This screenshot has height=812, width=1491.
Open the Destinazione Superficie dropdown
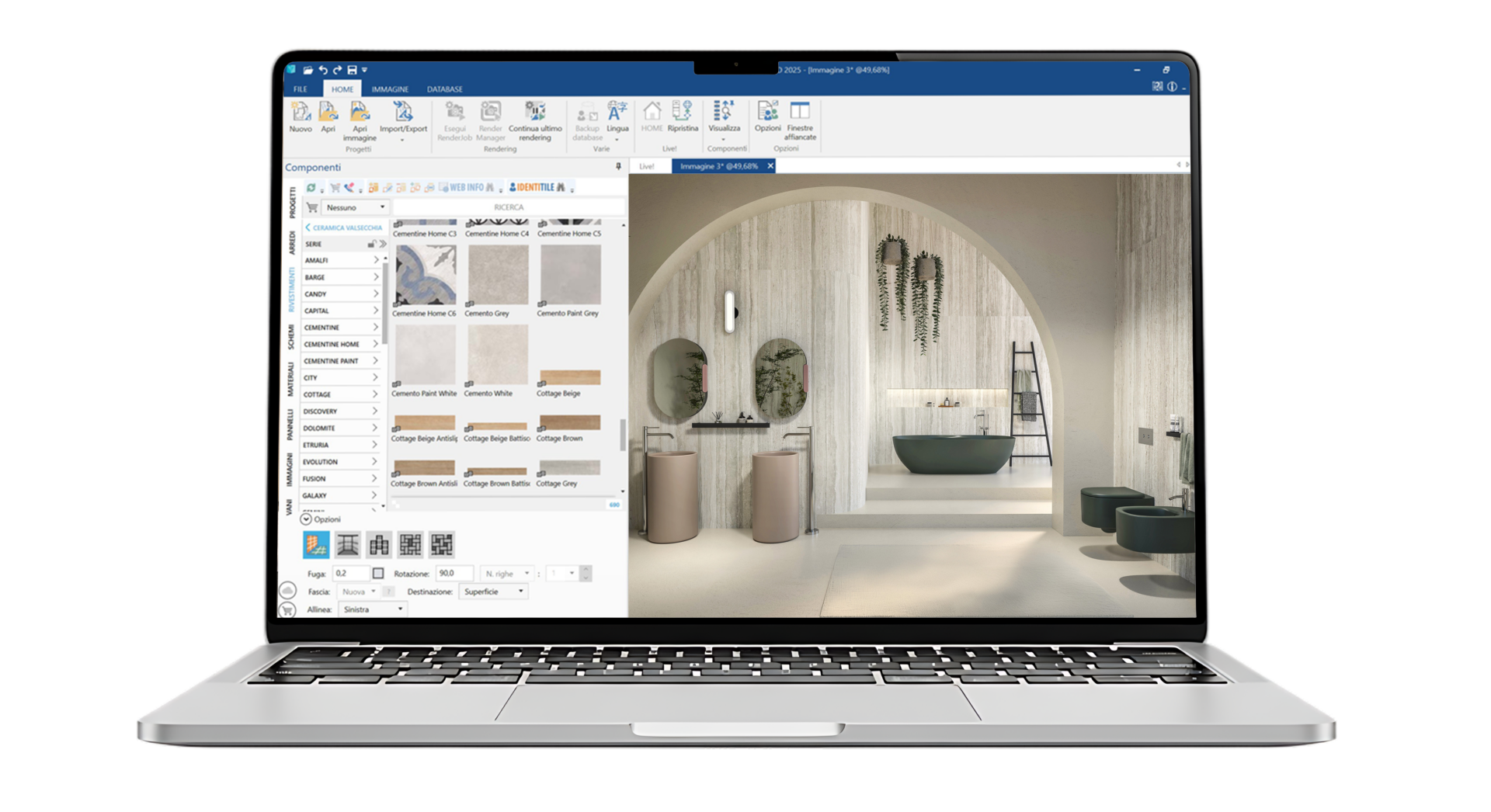click(494, 592)
